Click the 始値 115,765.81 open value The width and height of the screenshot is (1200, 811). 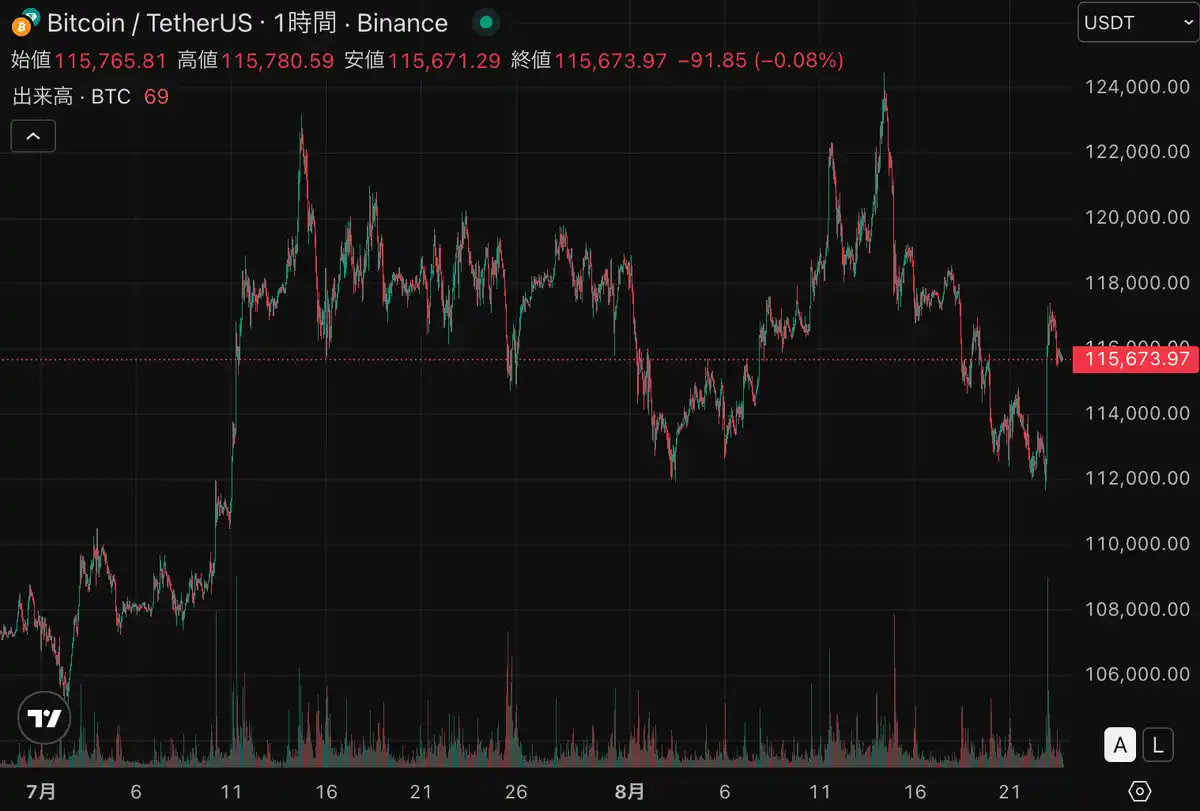[89, 60]
